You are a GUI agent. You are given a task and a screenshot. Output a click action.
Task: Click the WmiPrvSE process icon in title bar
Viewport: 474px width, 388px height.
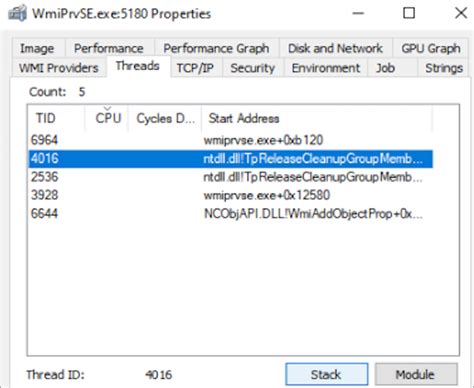pos(17,14)
